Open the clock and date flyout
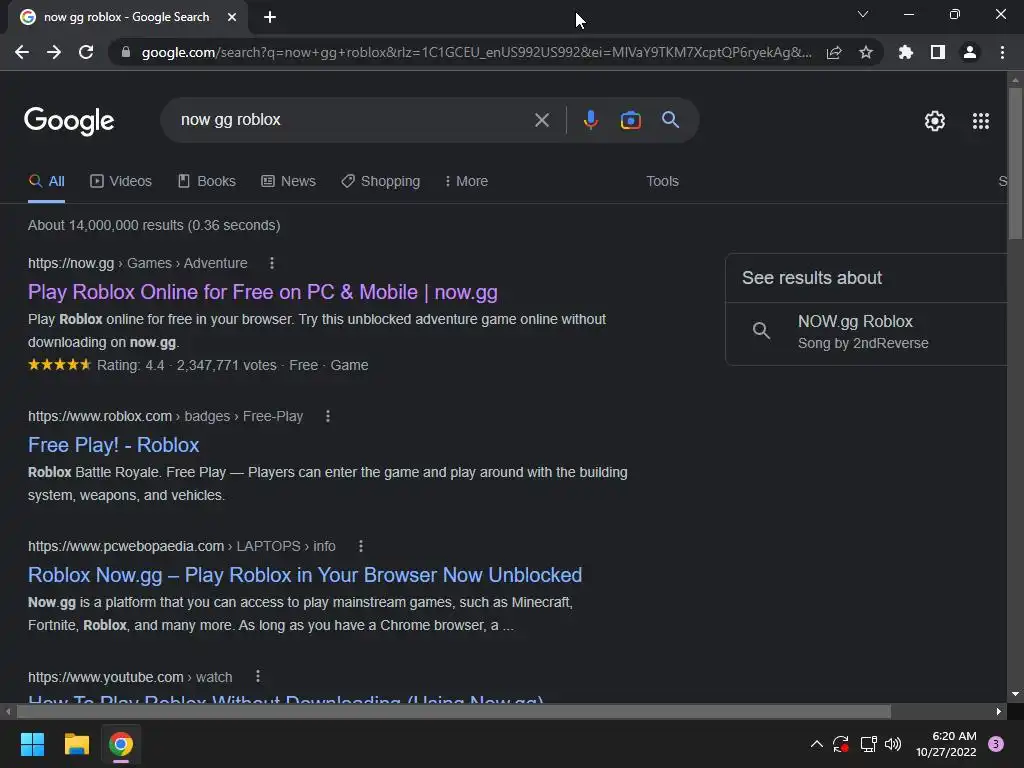This screenshot has height=768, width=1024. pos(946,744)
